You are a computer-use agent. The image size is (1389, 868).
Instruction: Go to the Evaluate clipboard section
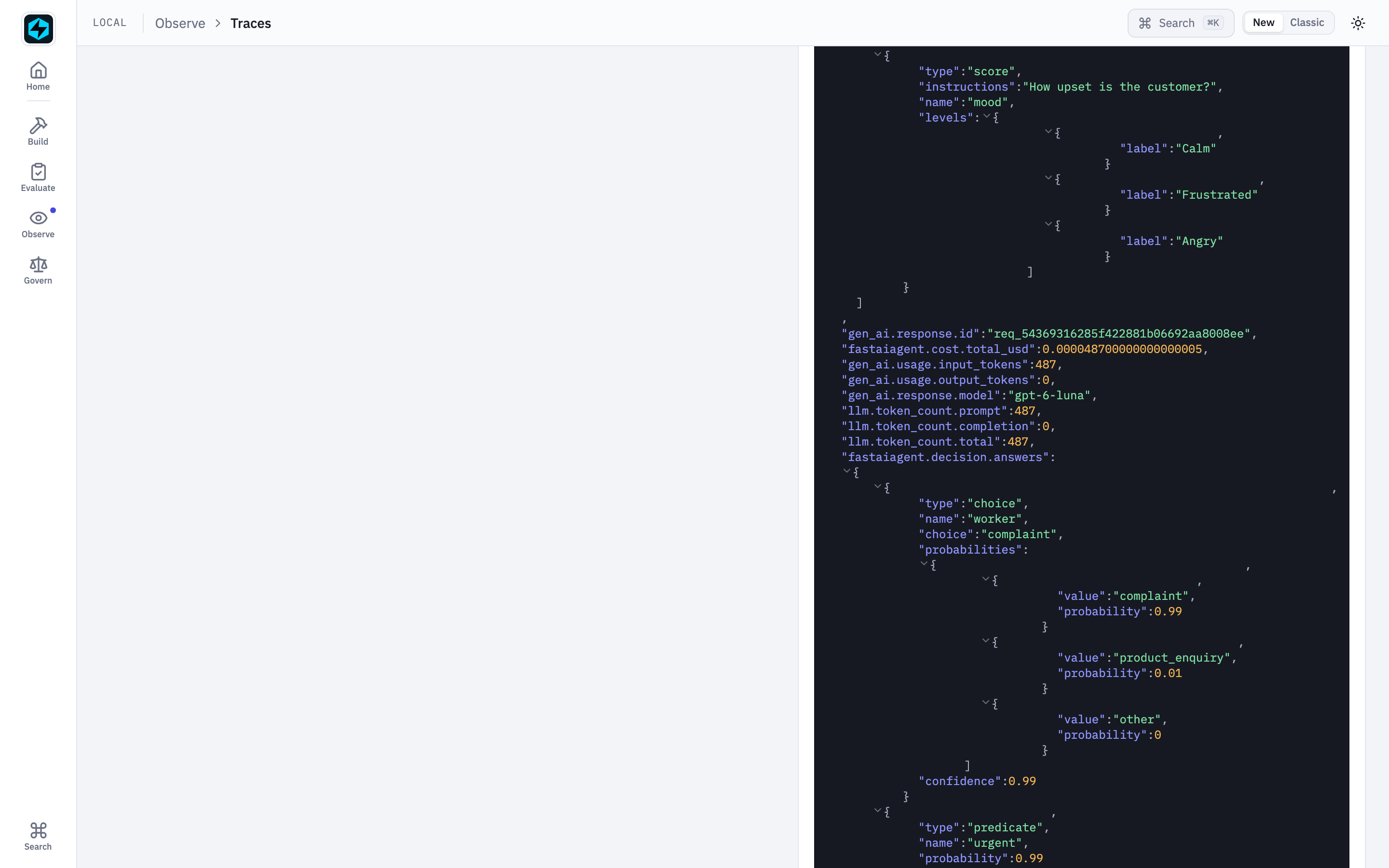point(38,178)
